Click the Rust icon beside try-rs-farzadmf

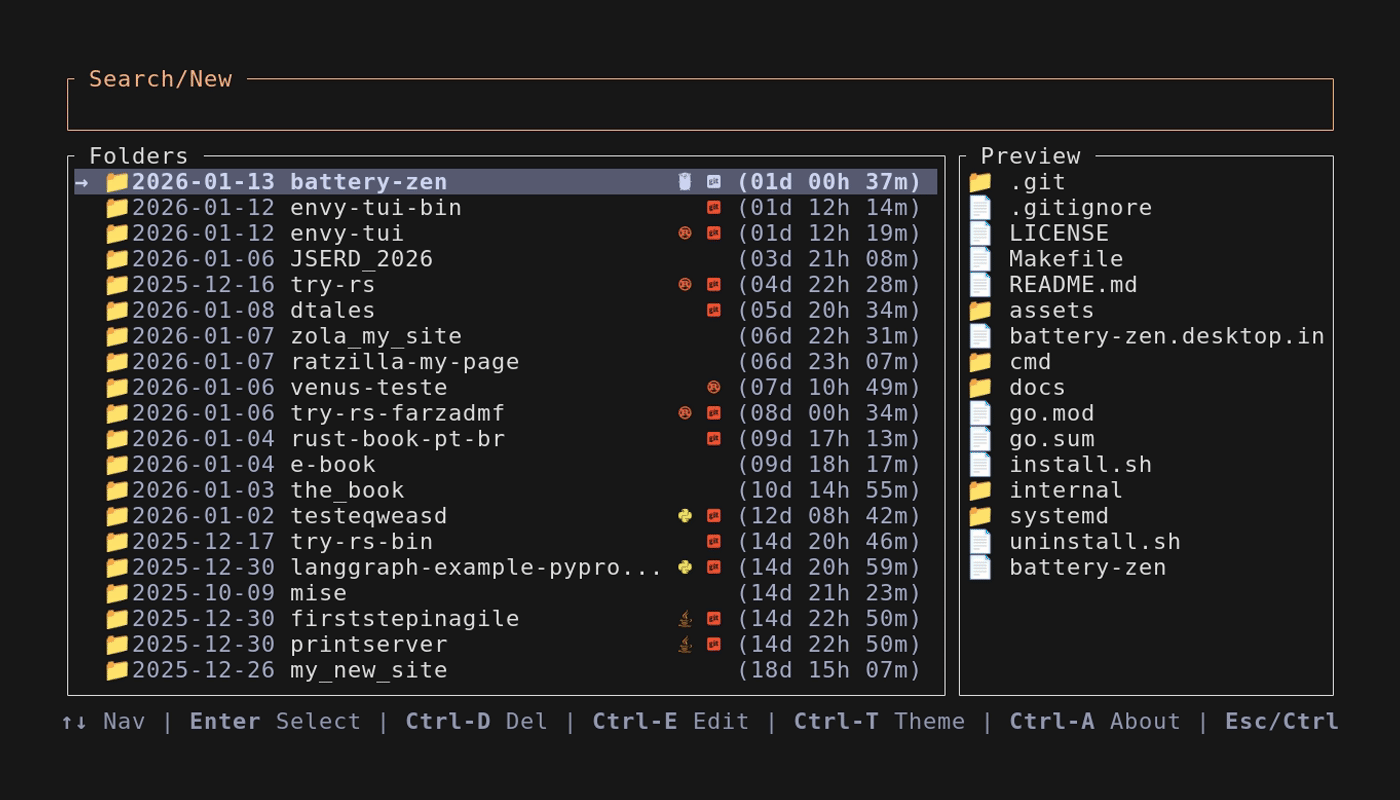tap(684, 412)
